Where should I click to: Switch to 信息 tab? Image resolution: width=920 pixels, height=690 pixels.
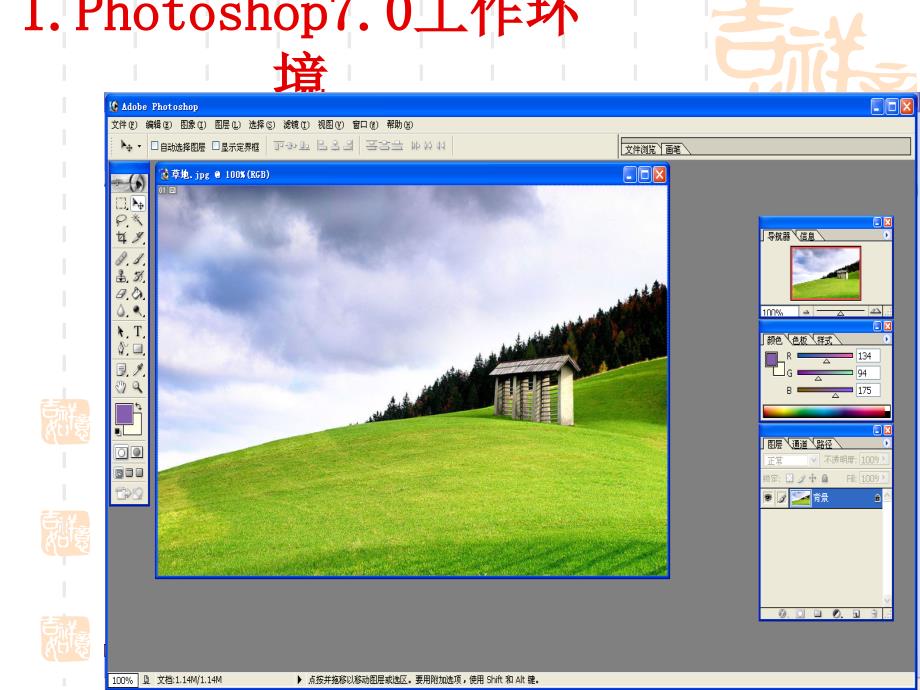(x=808, y=236)
